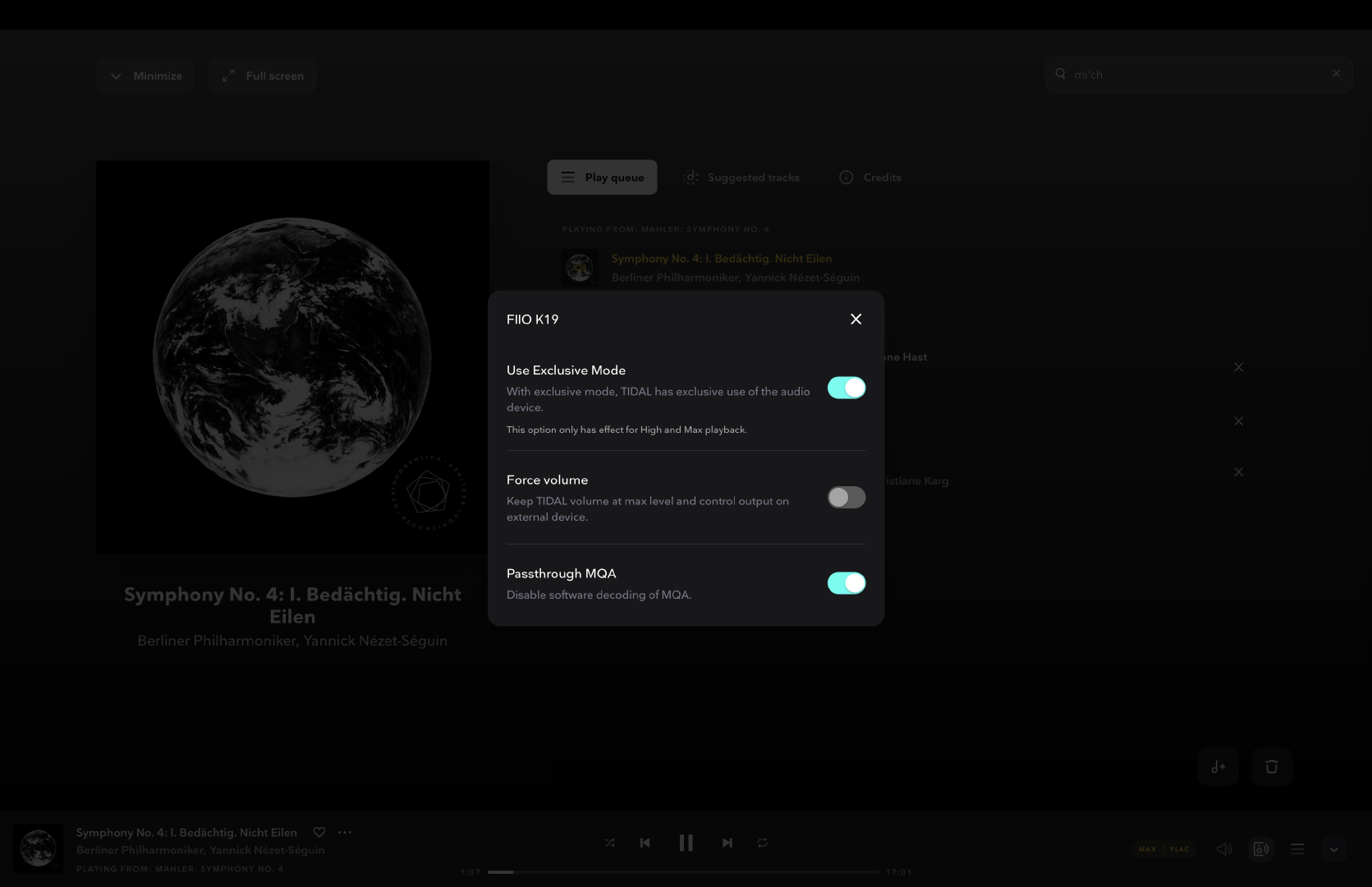Click the volume speaker icon

pos(1223,849)
